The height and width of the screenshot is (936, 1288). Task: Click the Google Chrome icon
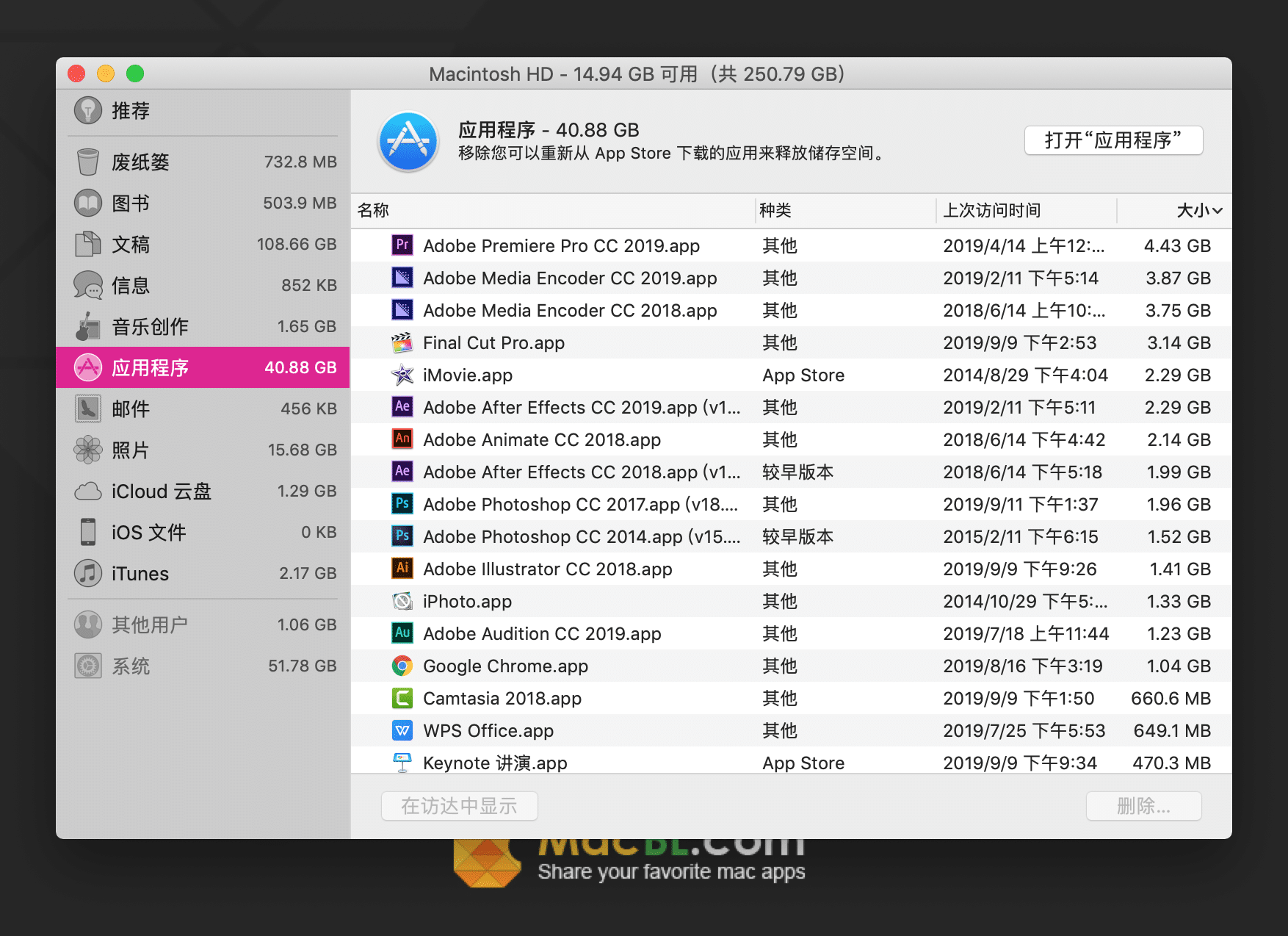(x=402, y=666)
